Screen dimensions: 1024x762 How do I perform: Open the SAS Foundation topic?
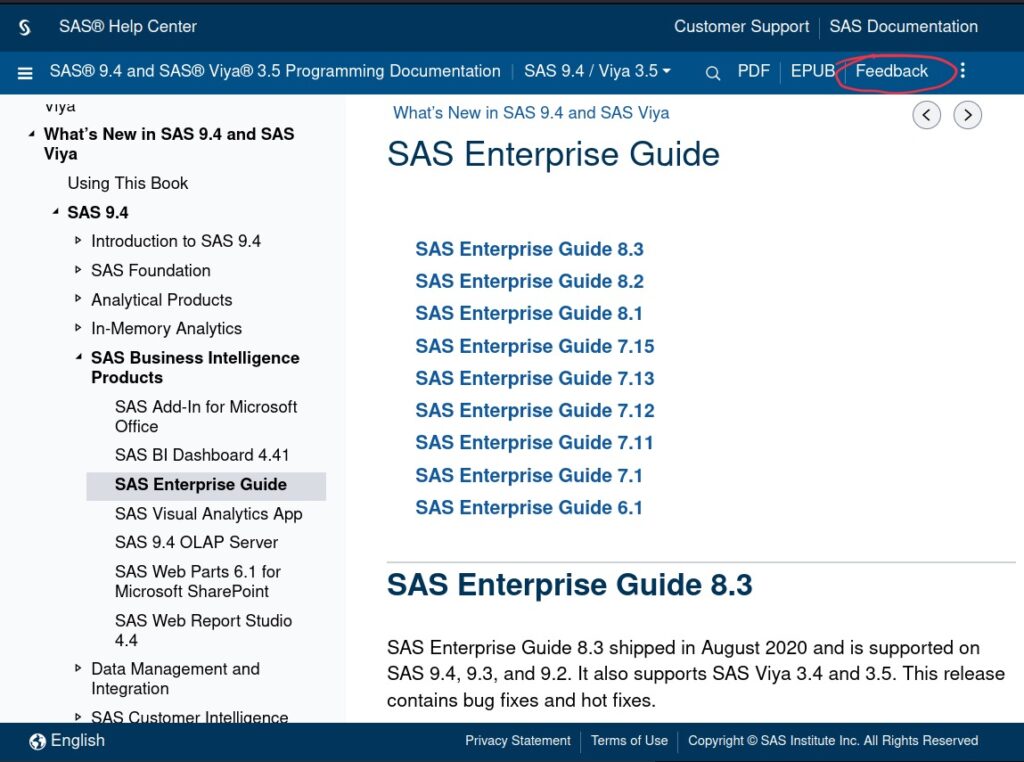[151, 270]
